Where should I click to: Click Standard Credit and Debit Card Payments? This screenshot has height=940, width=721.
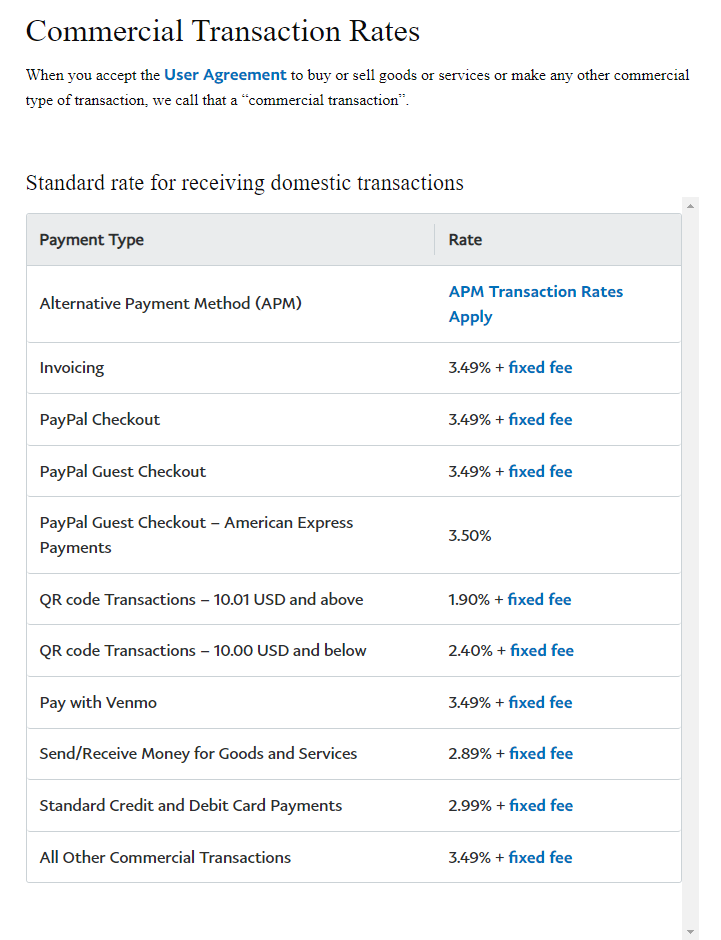click(x=191, y=806)
